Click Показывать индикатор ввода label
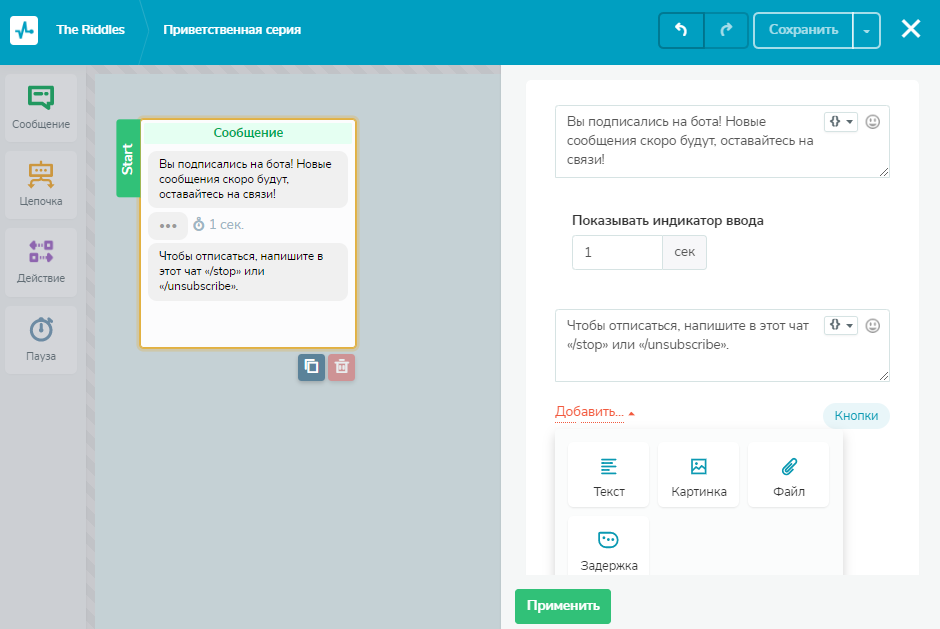Image resolution: width=940 pixels, height=629 pixels. [x=667, y=221]
